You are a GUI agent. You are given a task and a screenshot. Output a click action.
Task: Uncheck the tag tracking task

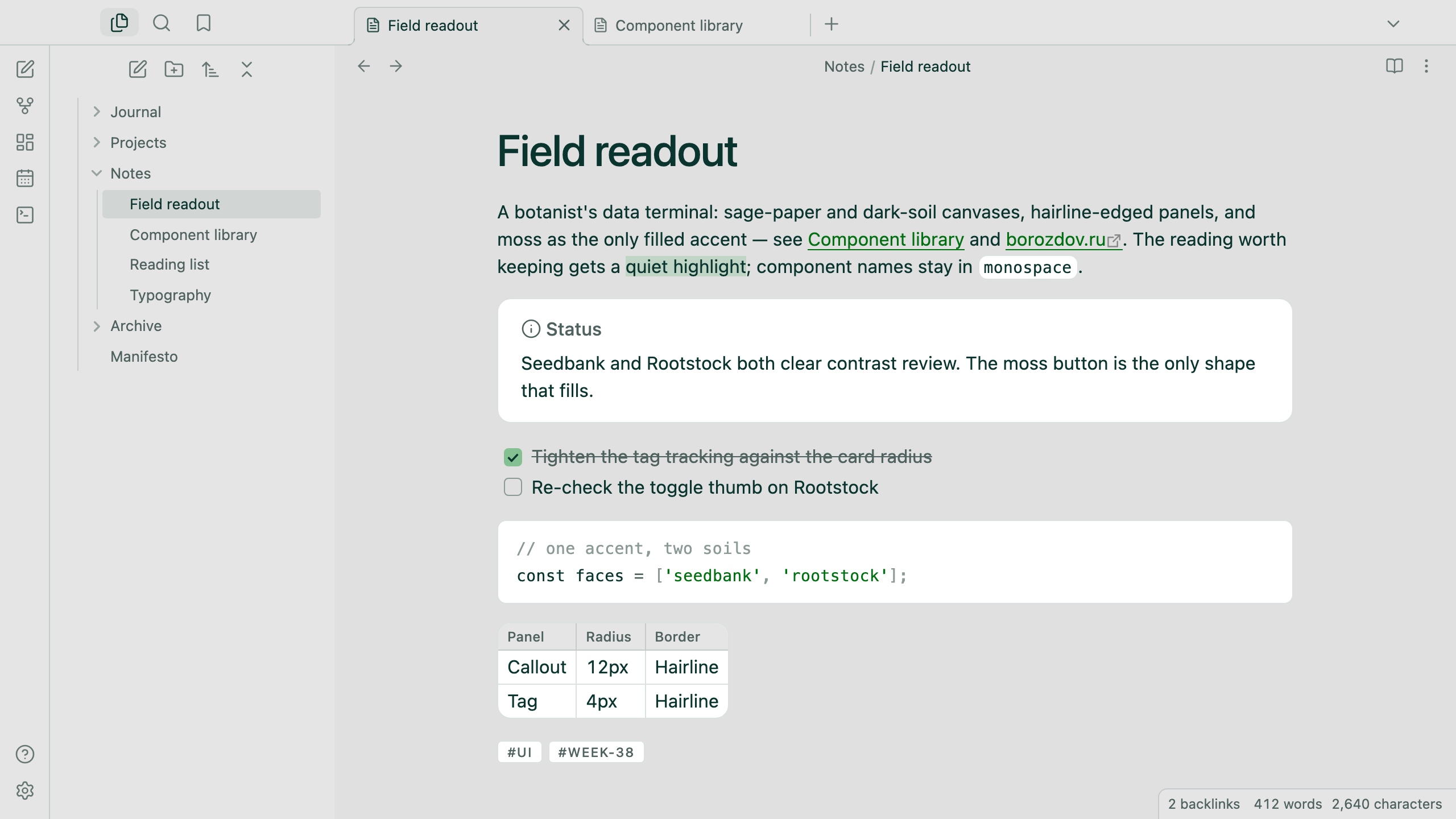coord(513,457)
